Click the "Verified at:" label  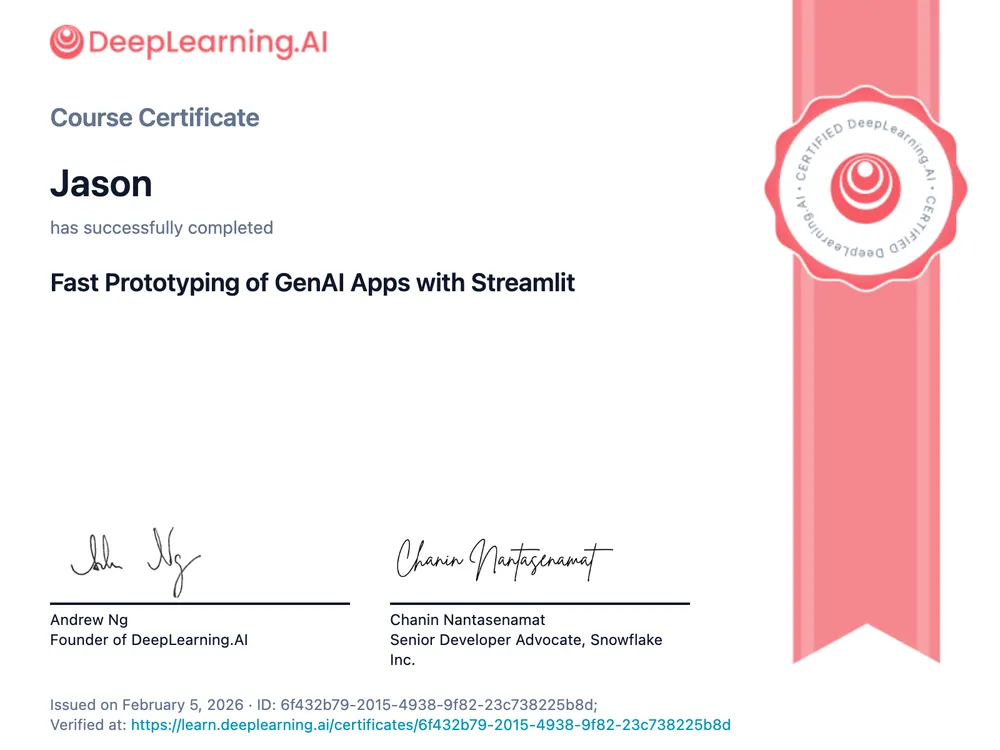click(88, 725)
